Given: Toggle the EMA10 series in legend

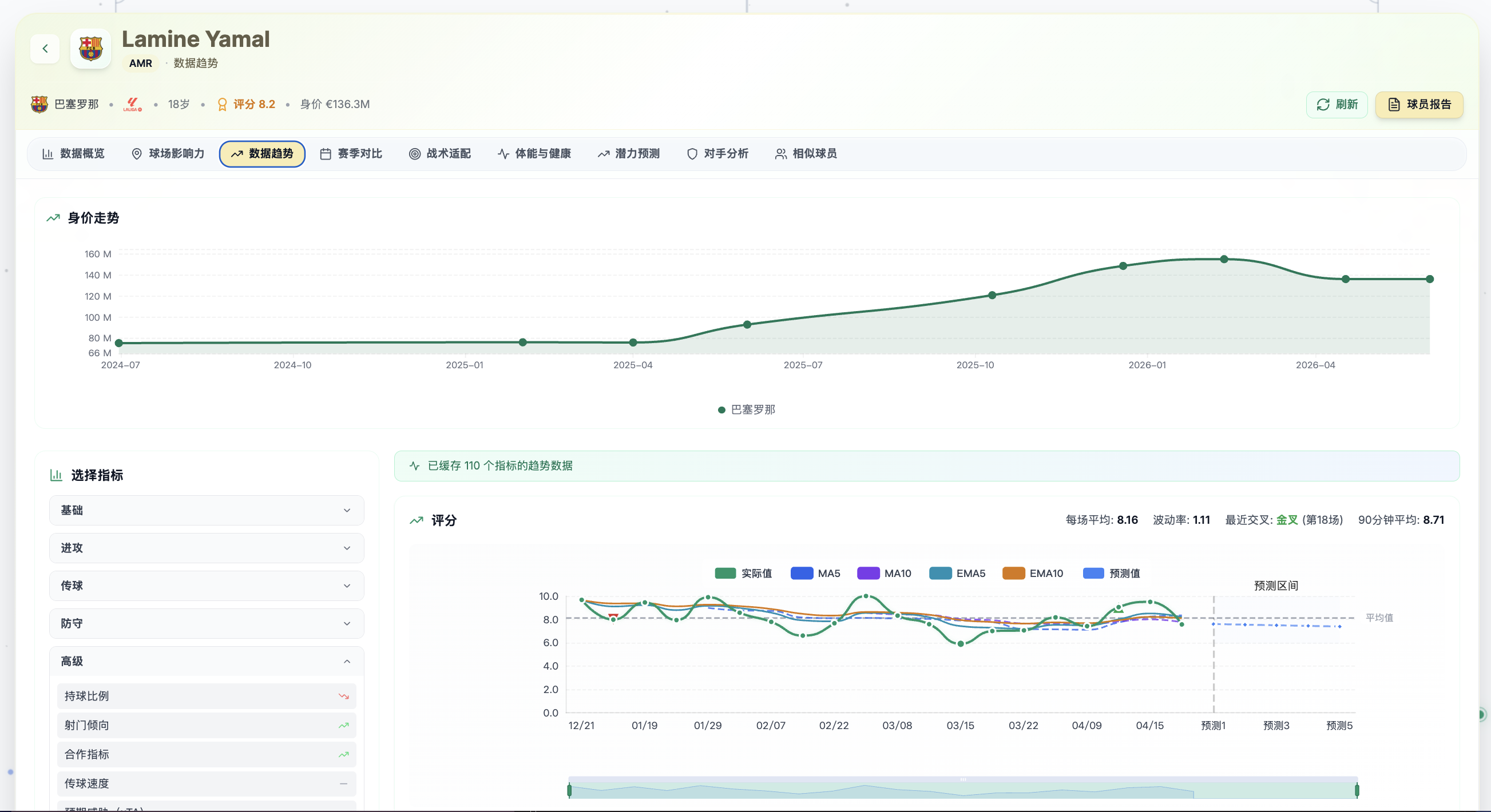Looking at the screenshot, I should tap(1033, 573).
